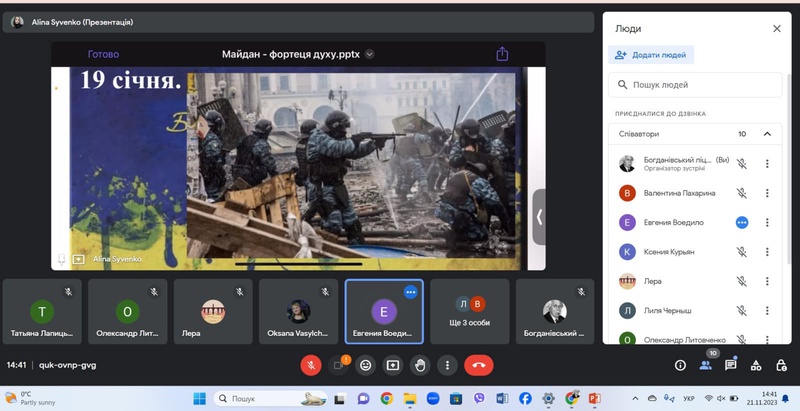Image resolution: width=800 pixels, height=411 pixels.
Task: Open Zoom from the taskbar
Action: (x=433, y=398)
